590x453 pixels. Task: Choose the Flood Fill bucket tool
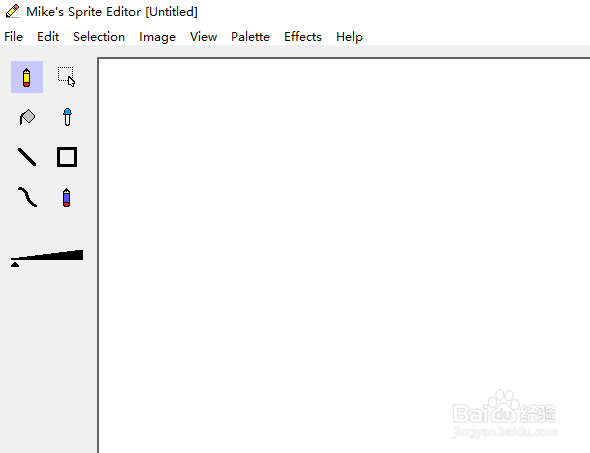coord(27,117)
